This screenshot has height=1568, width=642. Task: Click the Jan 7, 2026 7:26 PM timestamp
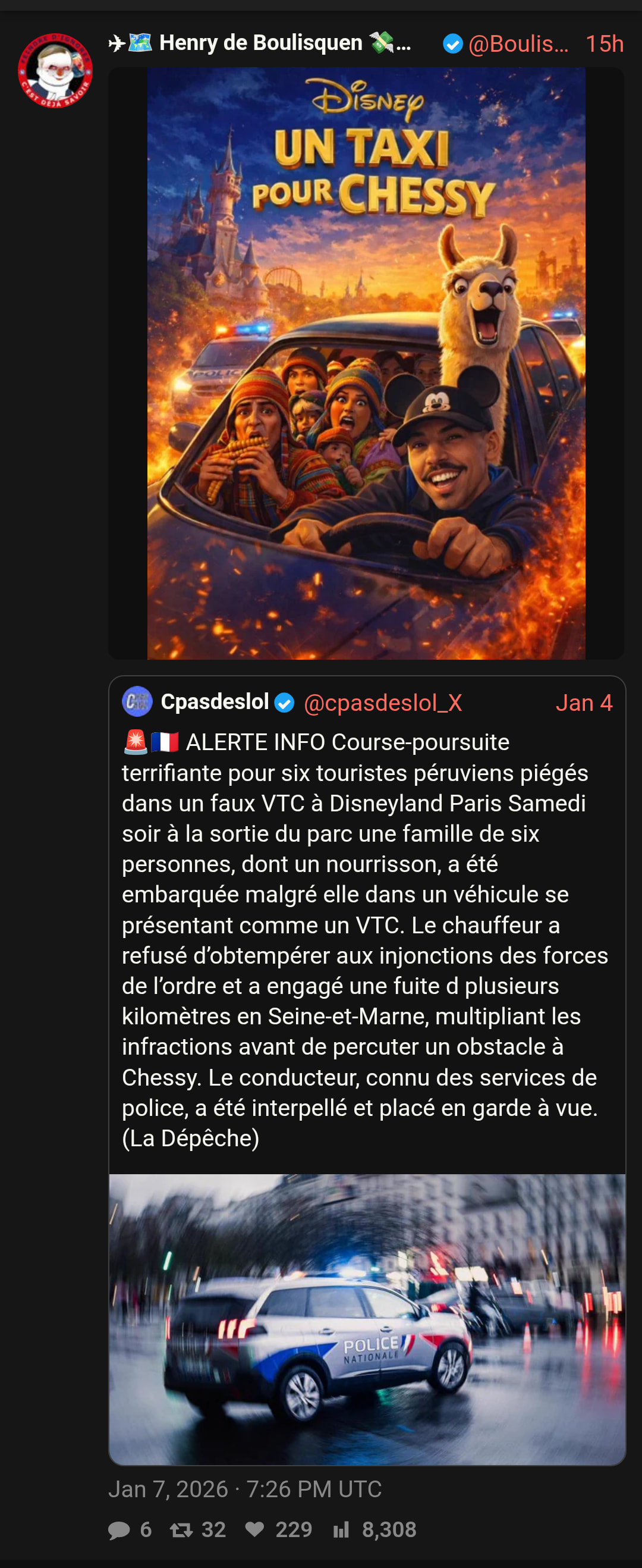tap(245, 1489)
